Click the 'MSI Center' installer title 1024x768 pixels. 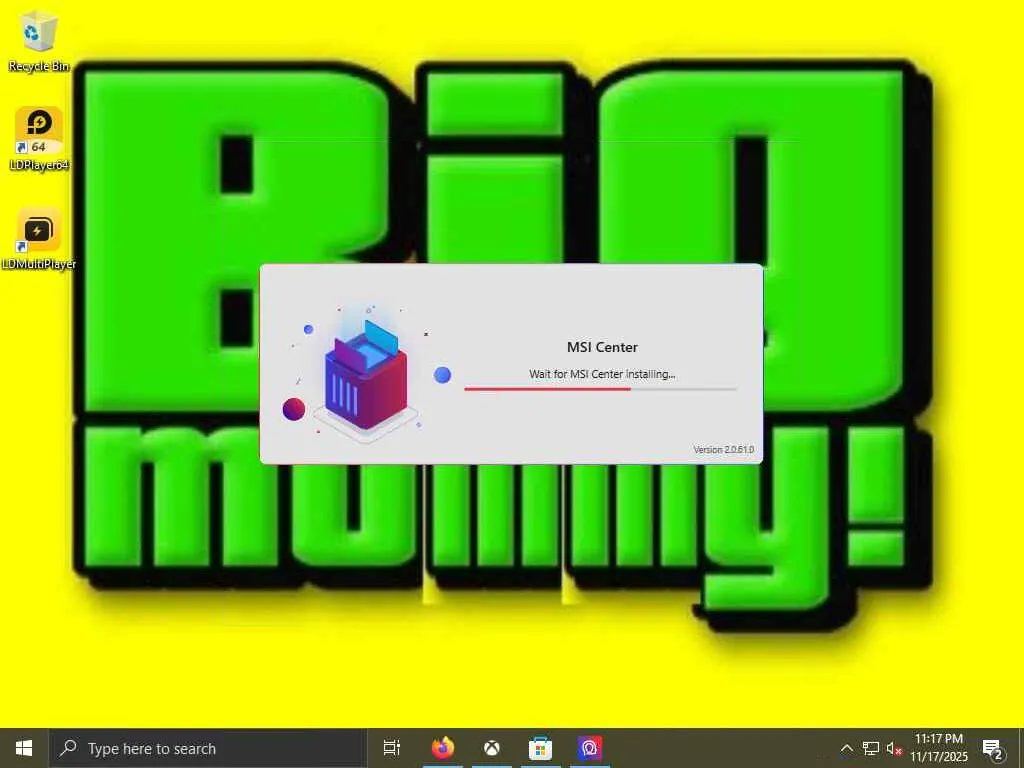click(x=602, y=347)
